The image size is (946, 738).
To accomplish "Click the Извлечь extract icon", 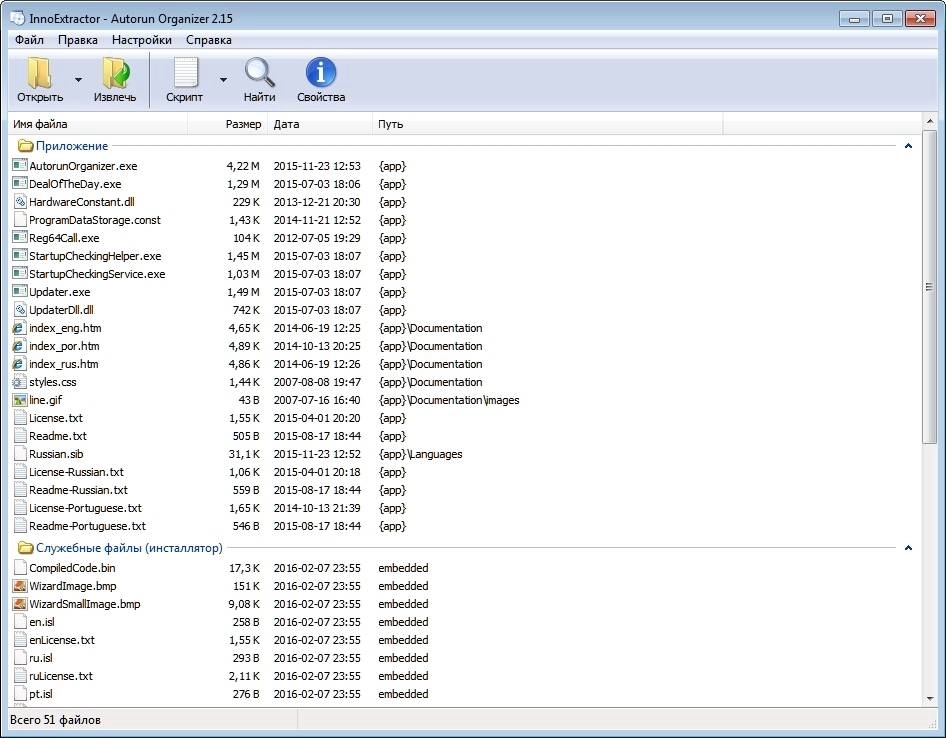I will pos(115,73).
